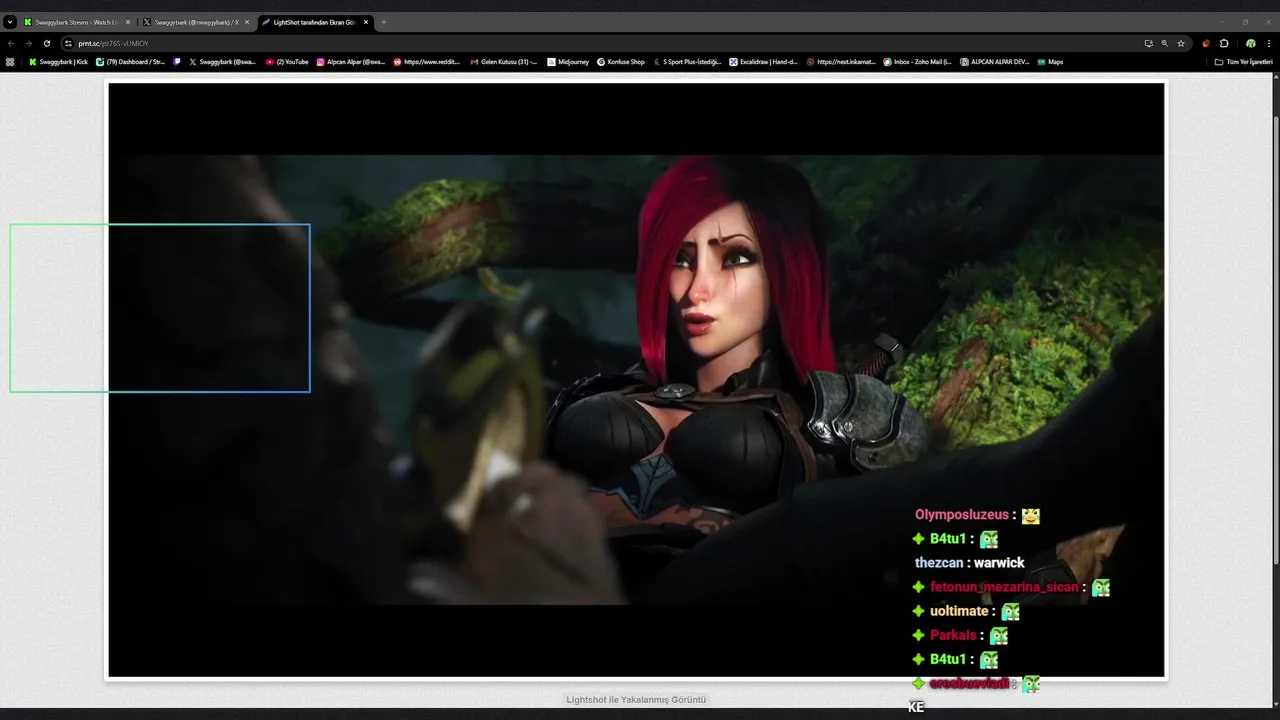Bookmark this page with the star icon
The height and width of the screenshot is (720, 1280).
(1181, 43)
